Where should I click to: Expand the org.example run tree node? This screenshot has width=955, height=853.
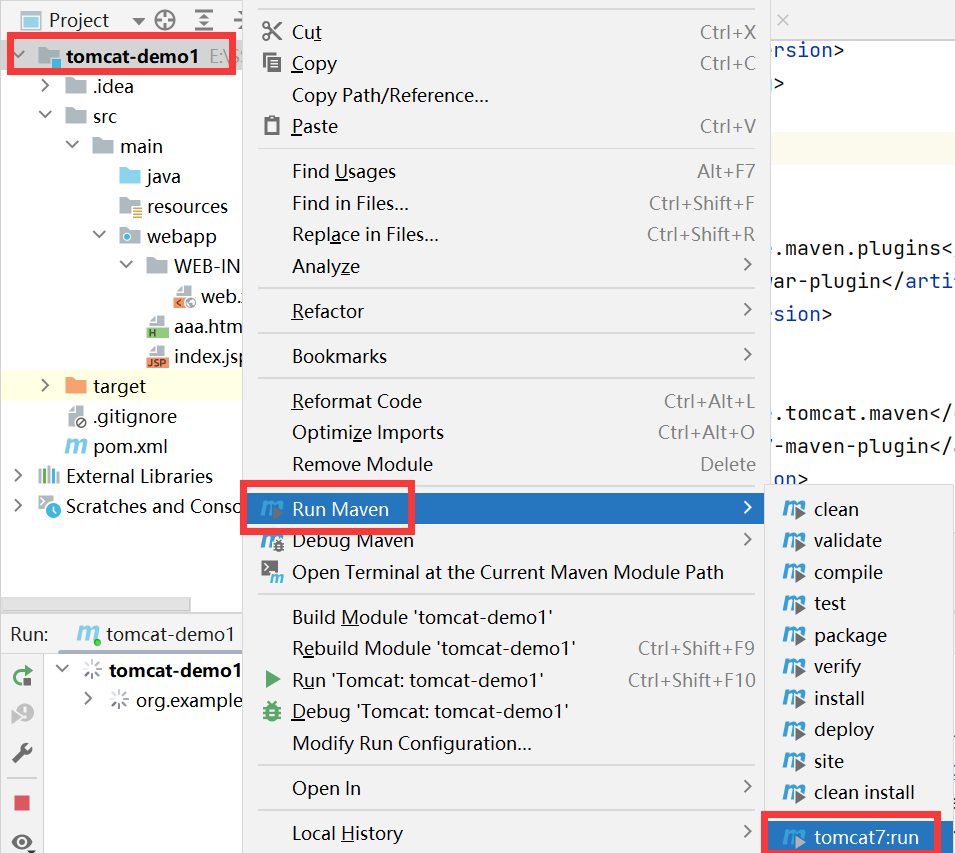pyautogui.click(x=88, y=699)
